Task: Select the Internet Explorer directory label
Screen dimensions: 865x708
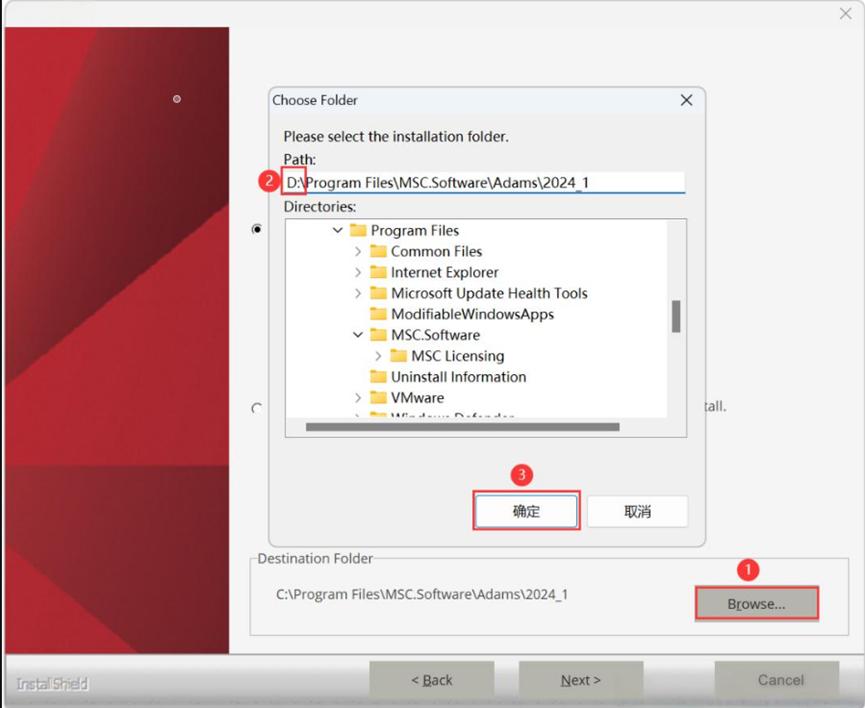Action: (x=445, y=273)
